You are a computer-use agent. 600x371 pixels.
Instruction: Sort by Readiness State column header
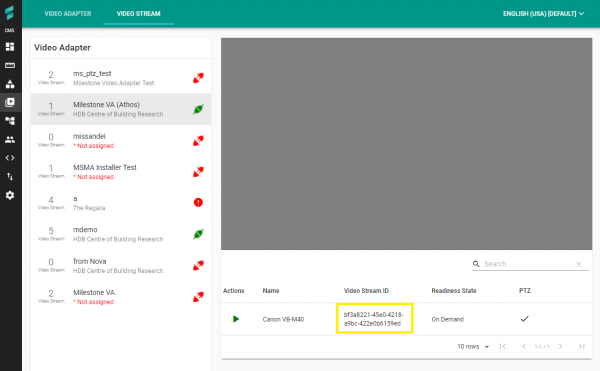(x=454, y=291)
